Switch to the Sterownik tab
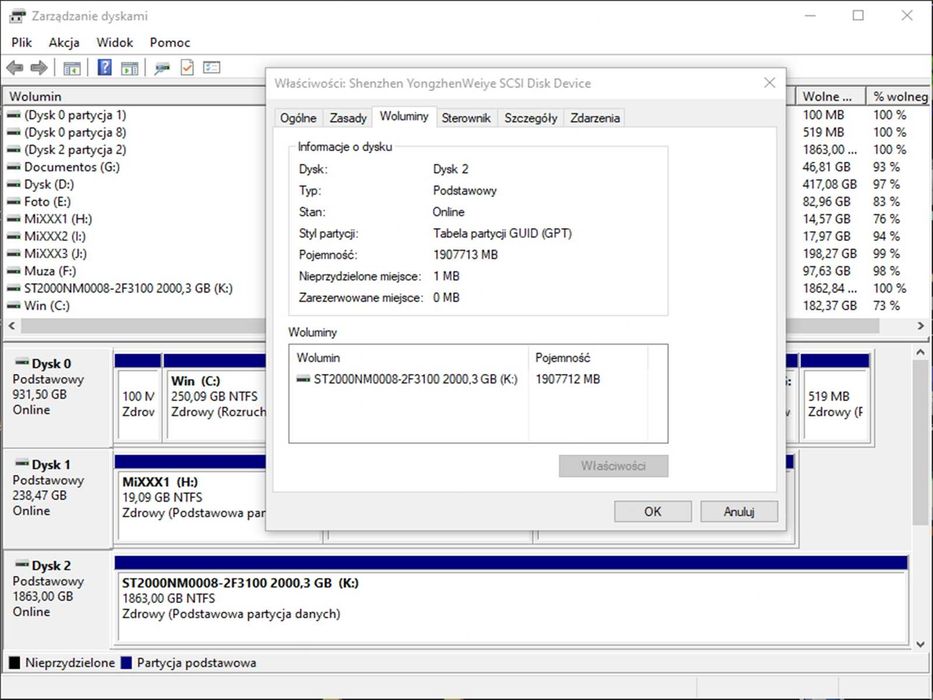Image resolution: width=933 pixels, height=700 pixels. pos(466,118)
